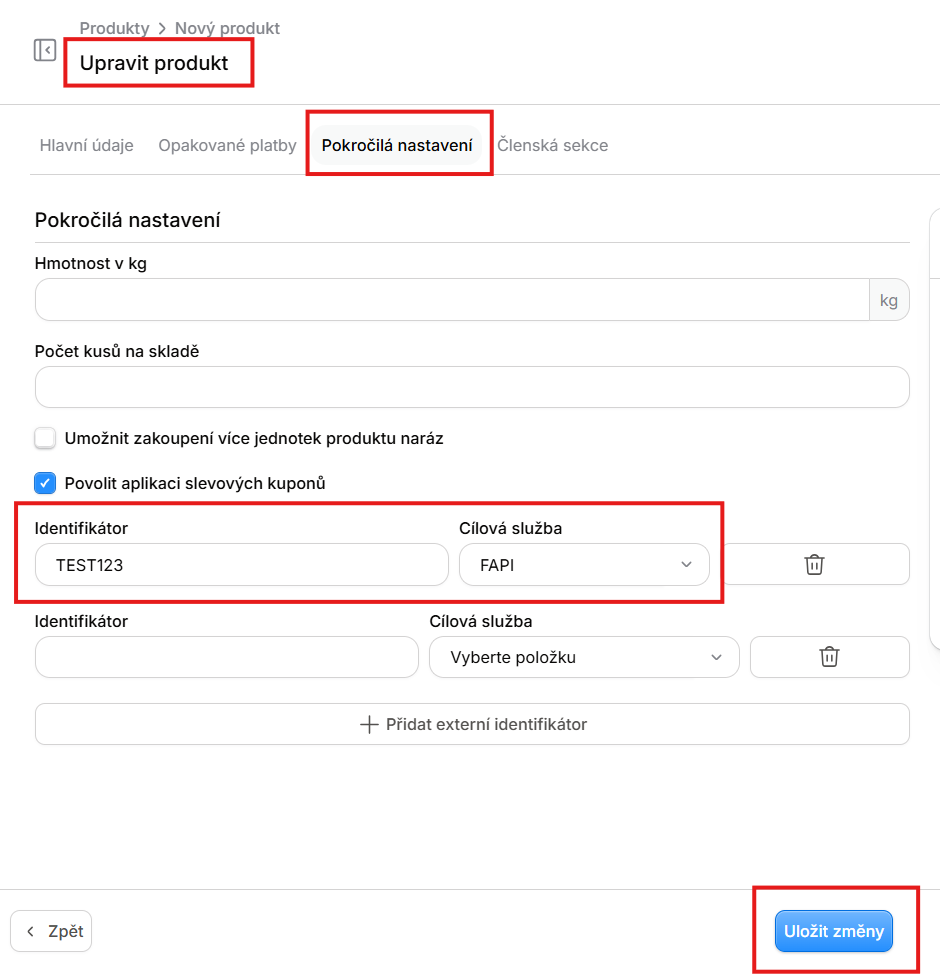The image size is (940, 974).
Task: Click the TEST123 identifier field
Action: coord(242,565)
